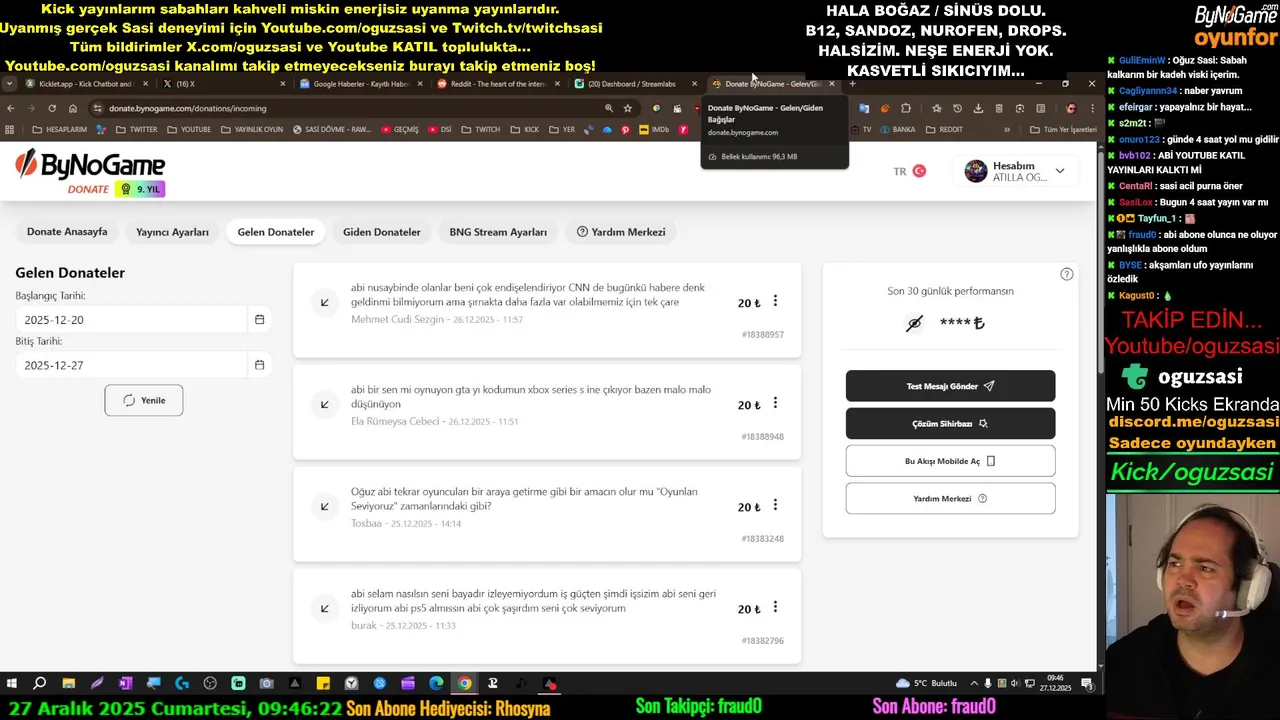Click address bar donate.bynogame.com URL
This screenshot has height=720, width=1280.
[188, 108]
